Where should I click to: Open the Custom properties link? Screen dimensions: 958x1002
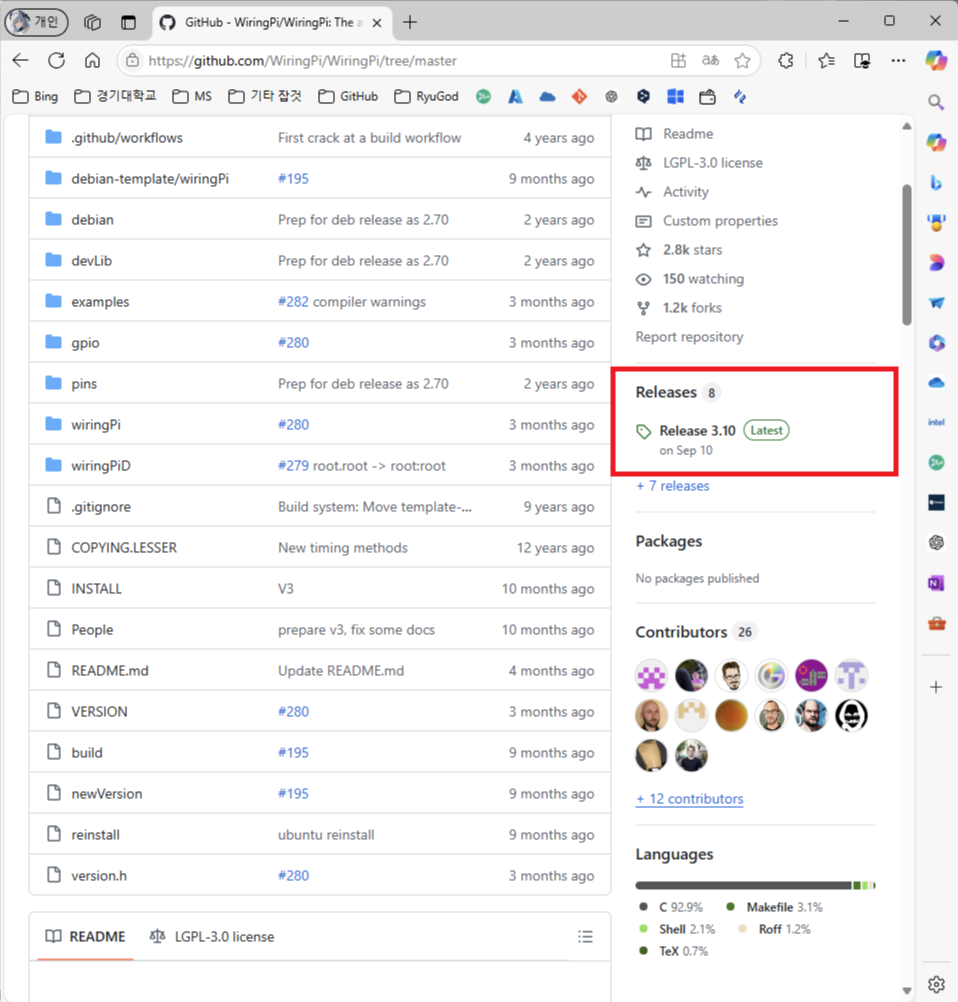coord(707,220)
